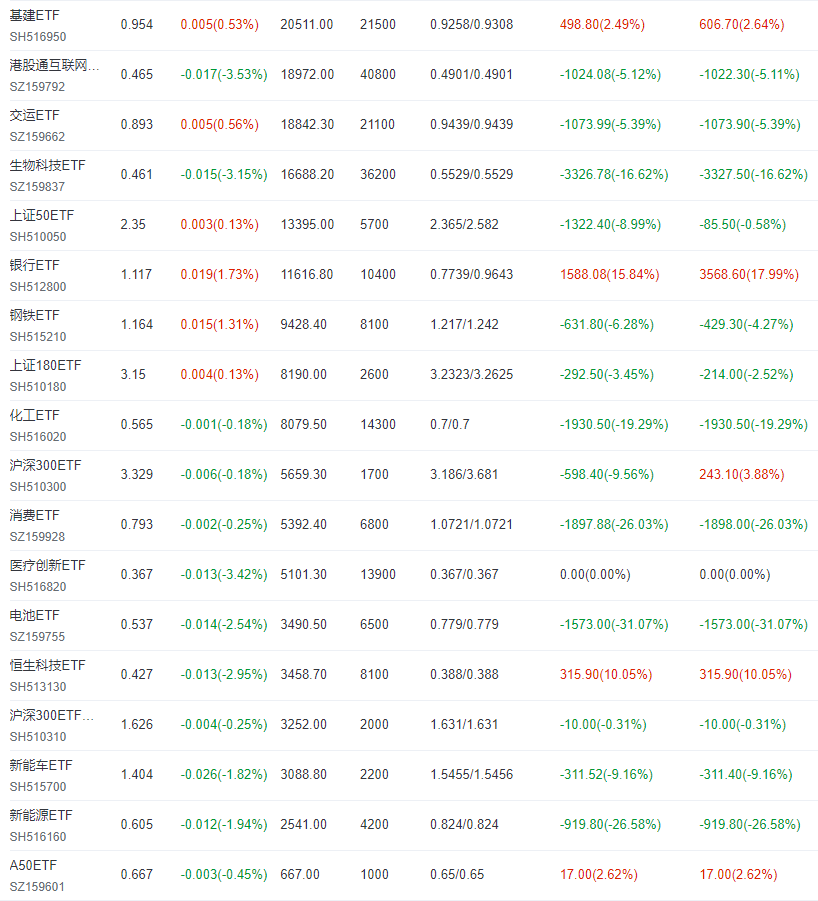Viewport: 818px width, 901px height.
Task: Open the 电池ETF fund name
Action: click(34, 615)
